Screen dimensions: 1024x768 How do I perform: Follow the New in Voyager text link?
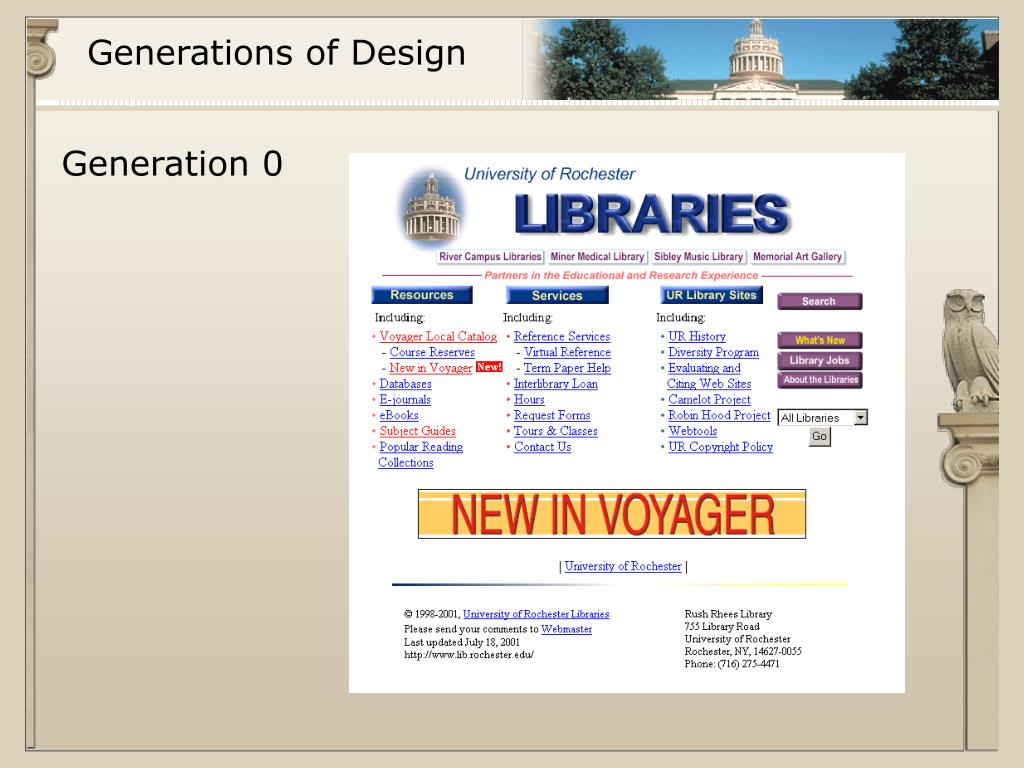click(431, 368)
